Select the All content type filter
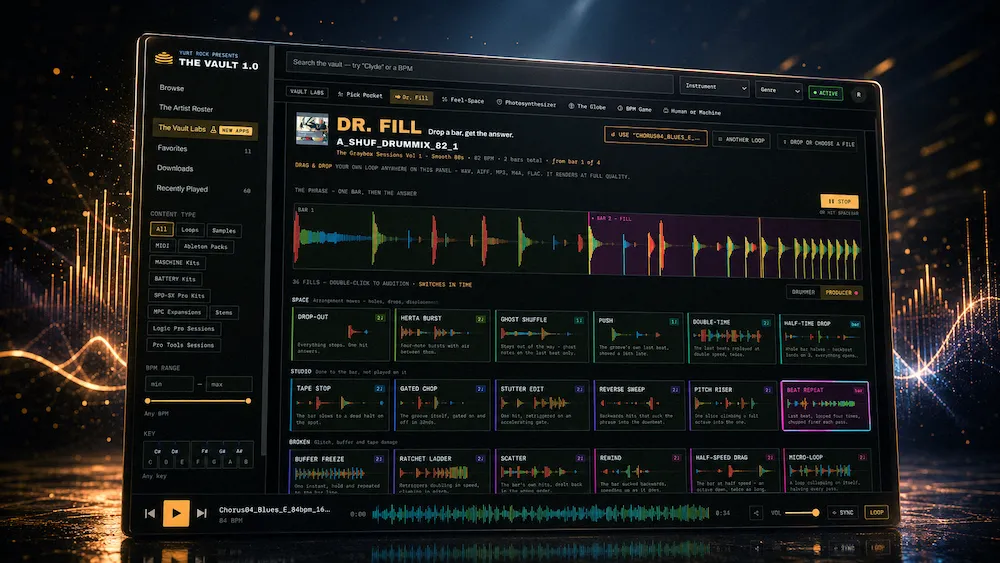The height and width of the screenshot is (563, 1000). click(x=161, y=229)
